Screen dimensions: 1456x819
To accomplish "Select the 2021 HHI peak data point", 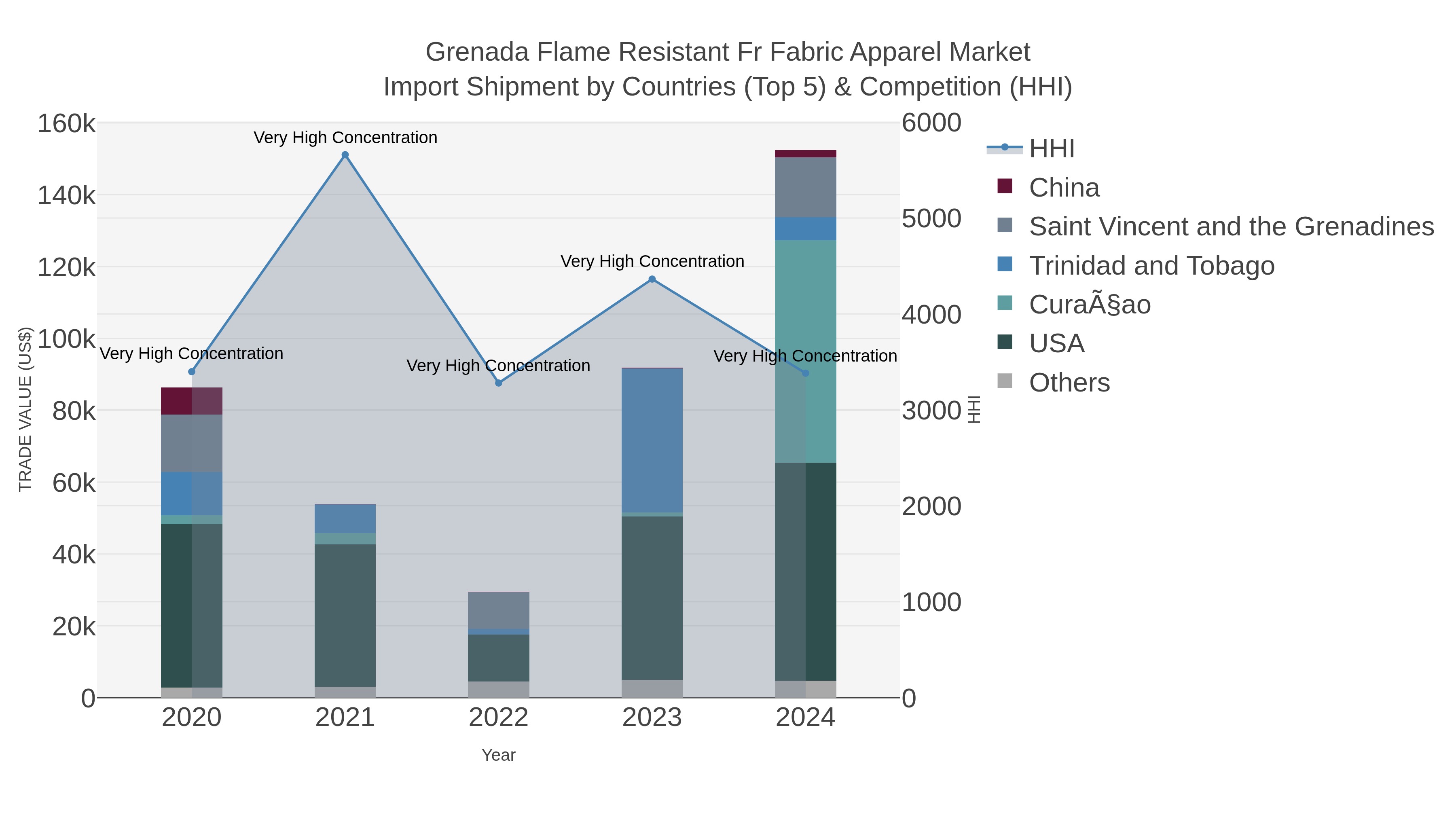I will [x=345, y=155].
